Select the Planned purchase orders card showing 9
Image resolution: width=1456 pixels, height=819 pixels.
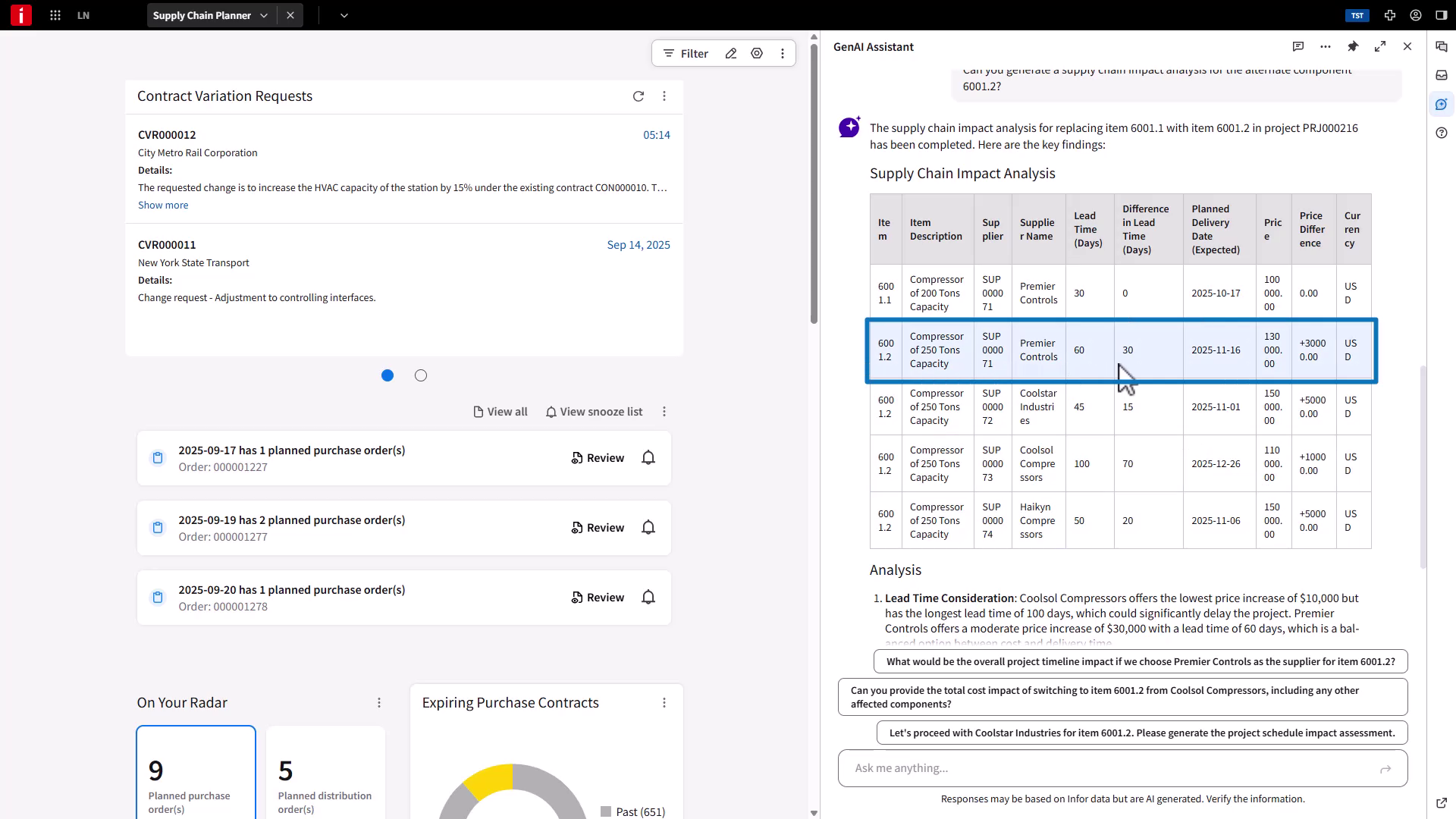click(196, 771)
